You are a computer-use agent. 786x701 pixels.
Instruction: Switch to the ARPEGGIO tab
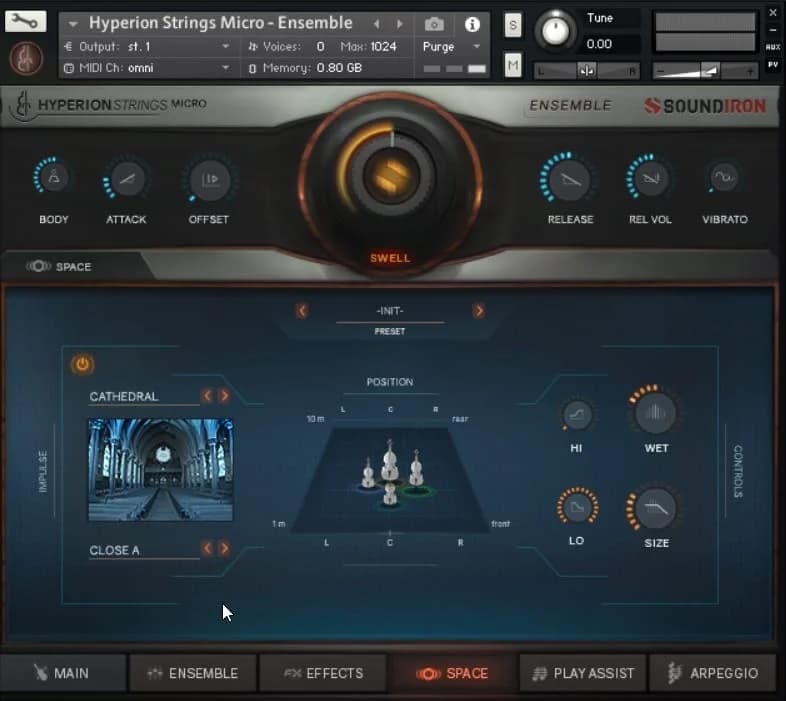pos(712,673)
